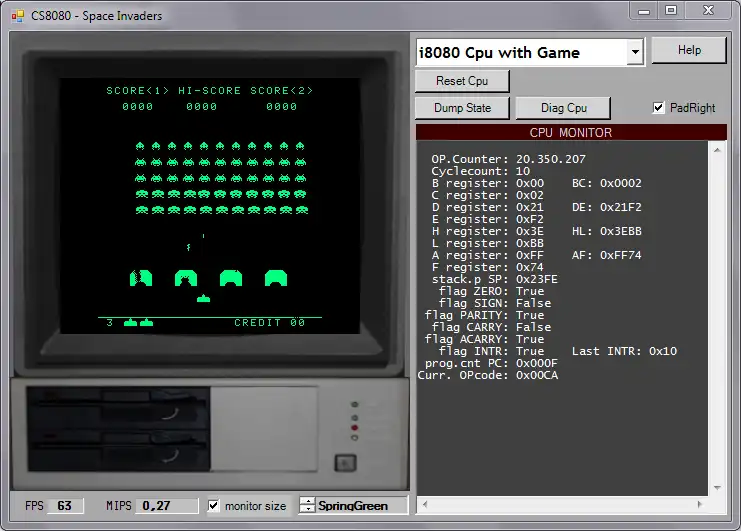Click the CPU monitor vertical scrollbar down arrow

tap(717, 488)
